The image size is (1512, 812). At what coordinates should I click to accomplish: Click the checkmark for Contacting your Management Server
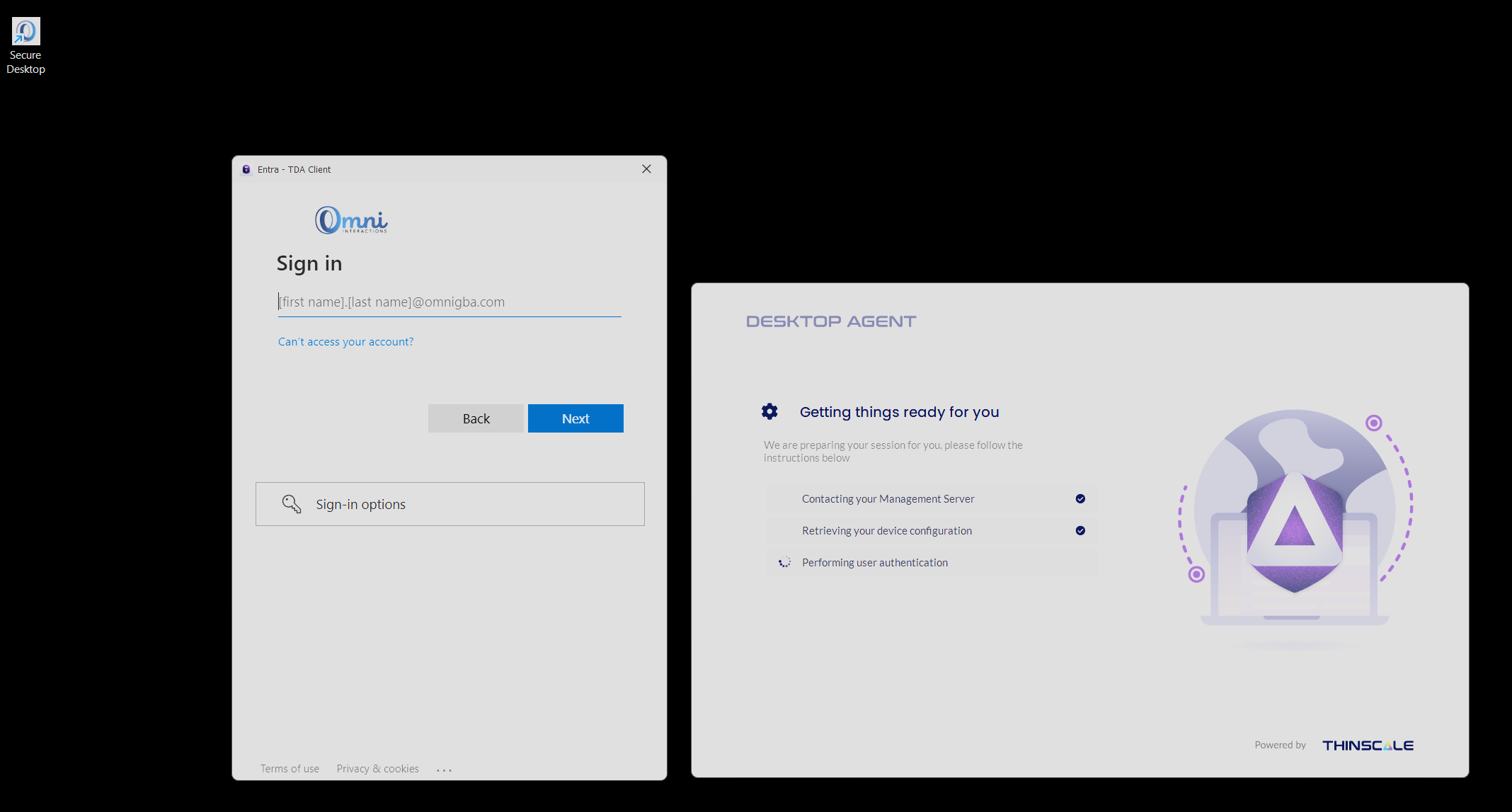1080,499
